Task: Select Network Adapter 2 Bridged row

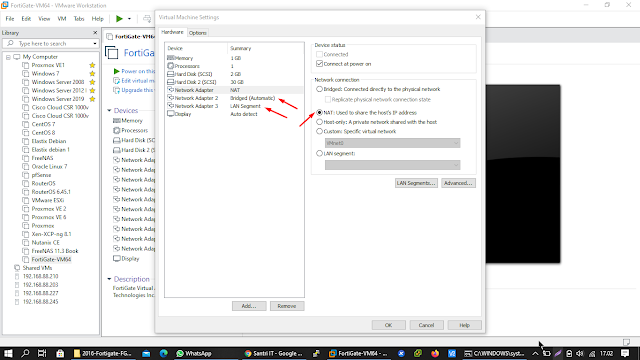Action: pyautogui.click(x=234, y=98)
